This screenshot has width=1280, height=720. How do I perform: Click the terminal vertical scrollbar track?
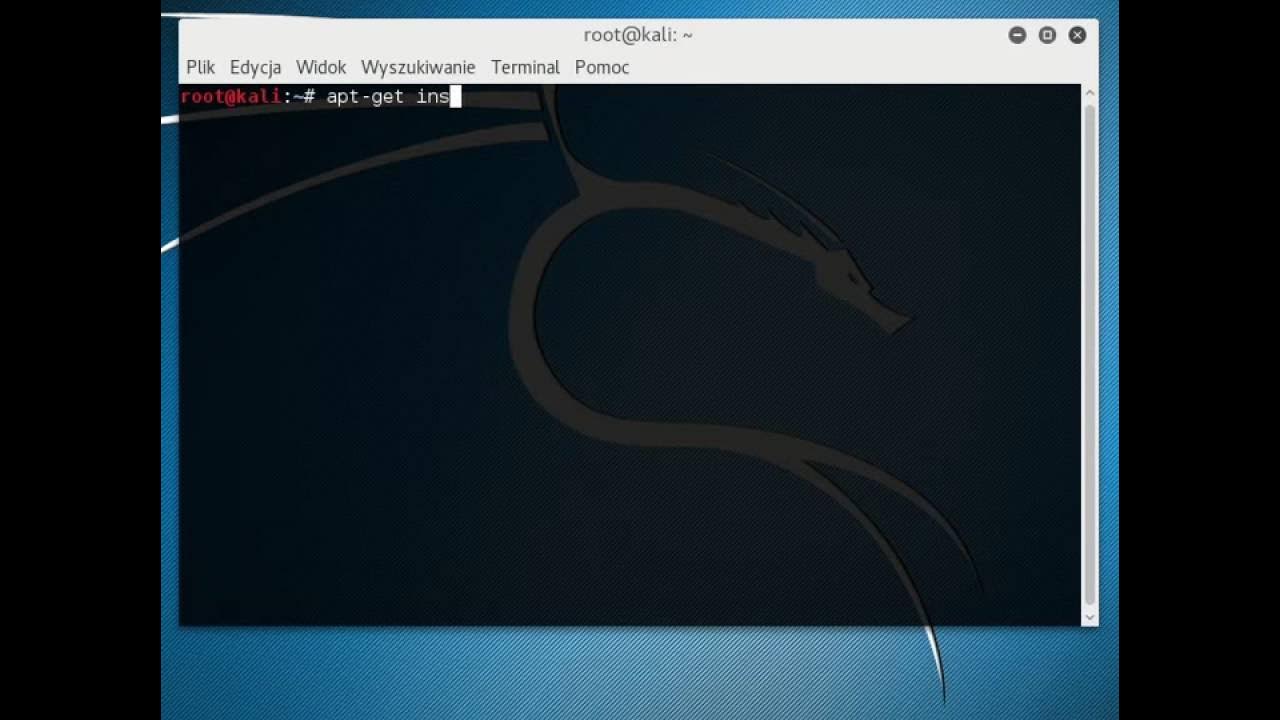click(x=1090, y=355)
